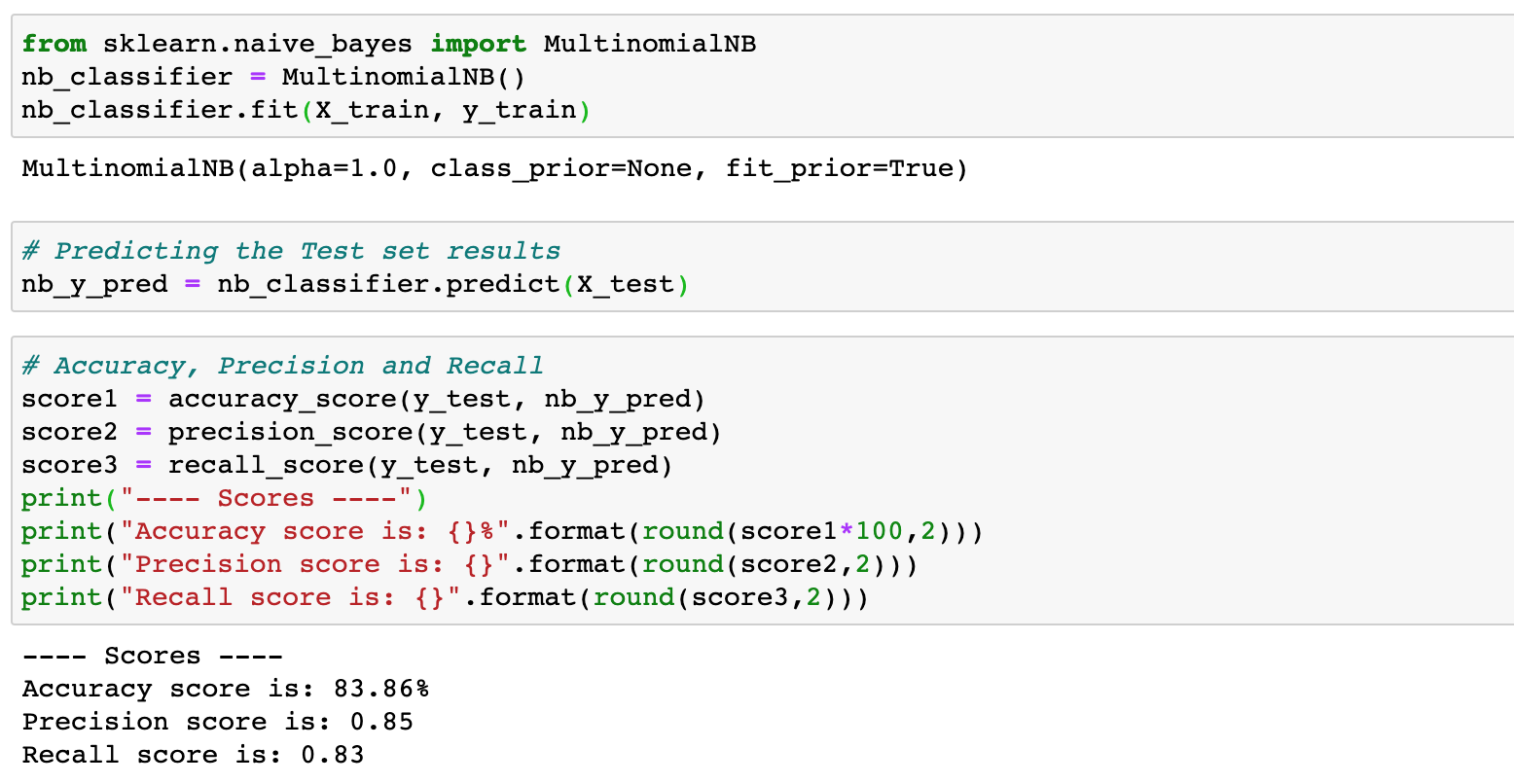
Task: Click the score3 recall_score line
Action: tap(346, 465)
